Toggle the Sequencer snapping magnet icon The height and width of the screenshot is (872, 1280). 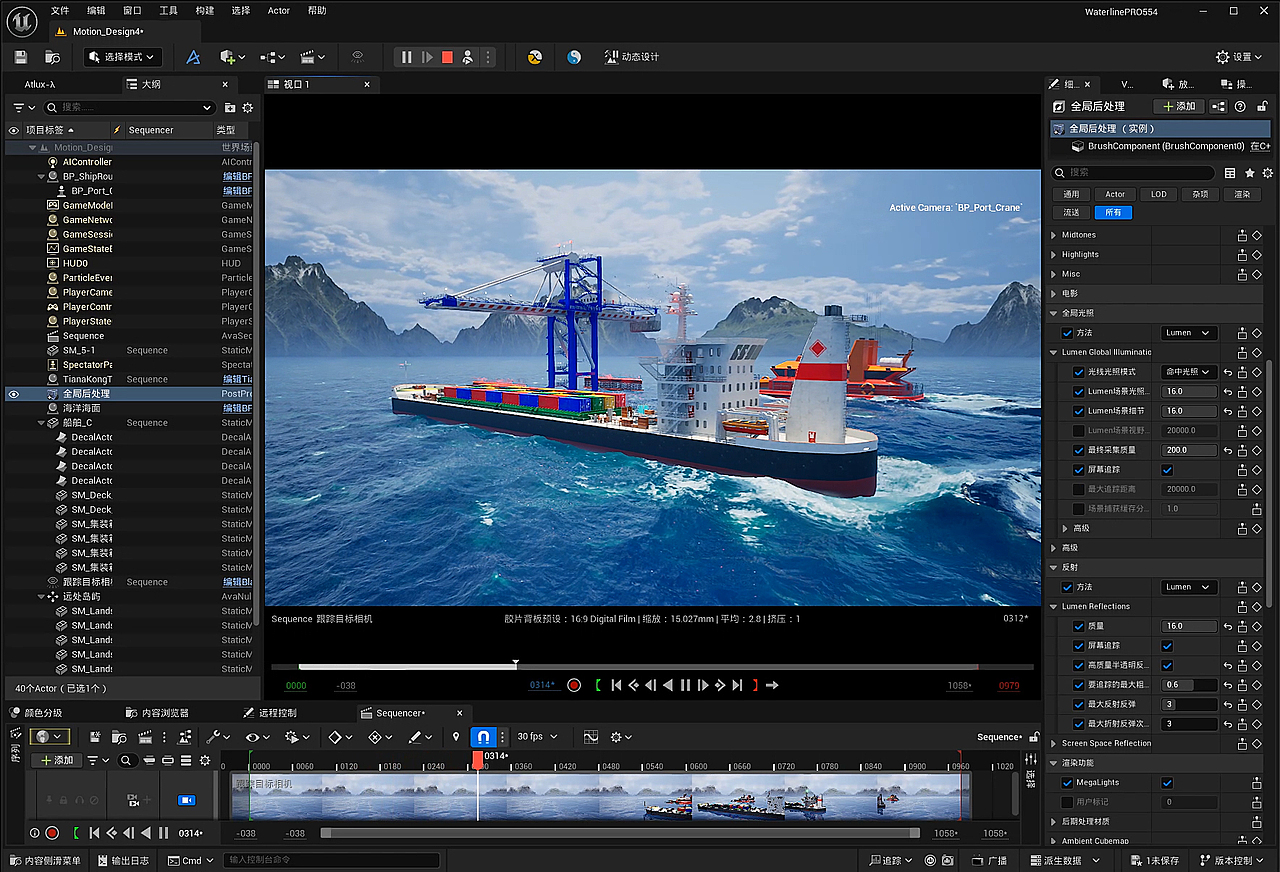pos(483,737)
